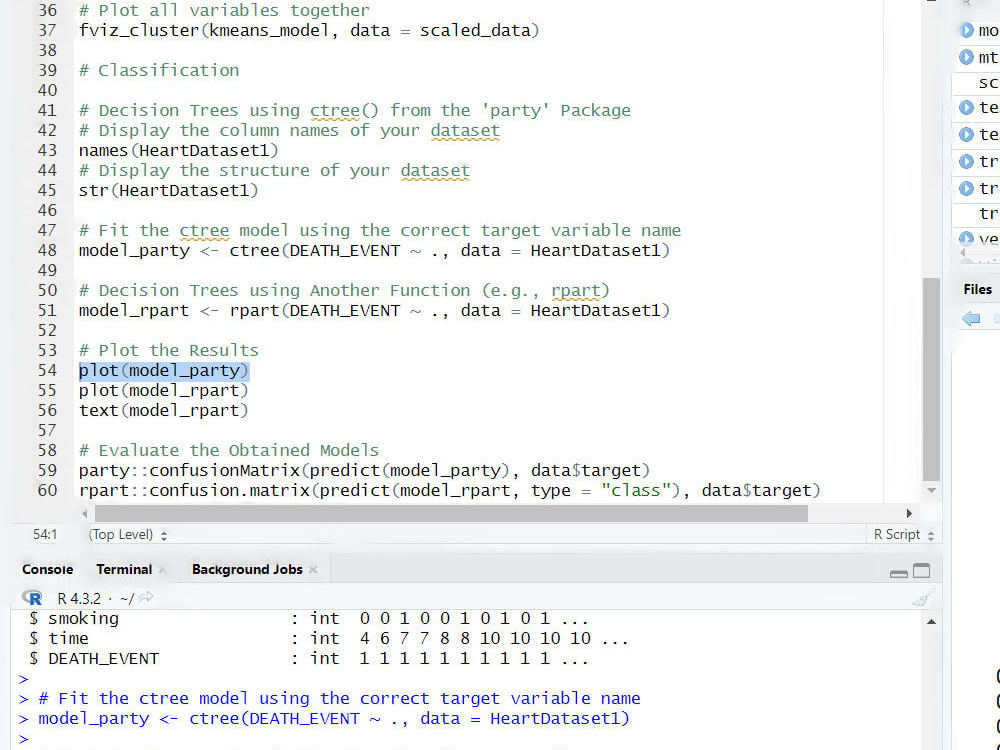
Task: Open the R Script file type dropdown
Action: (904, 534)
